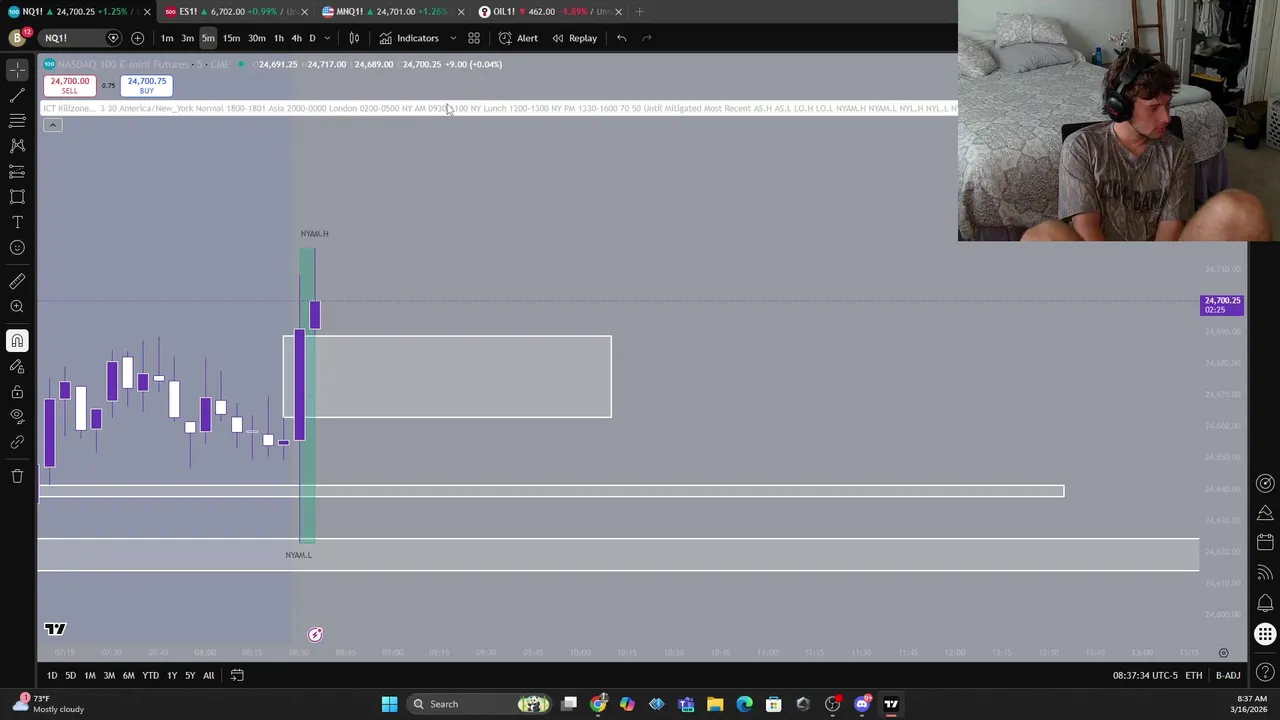1280x720 pixels.
Task: Set the 5D date range
Action: point(70,675)
